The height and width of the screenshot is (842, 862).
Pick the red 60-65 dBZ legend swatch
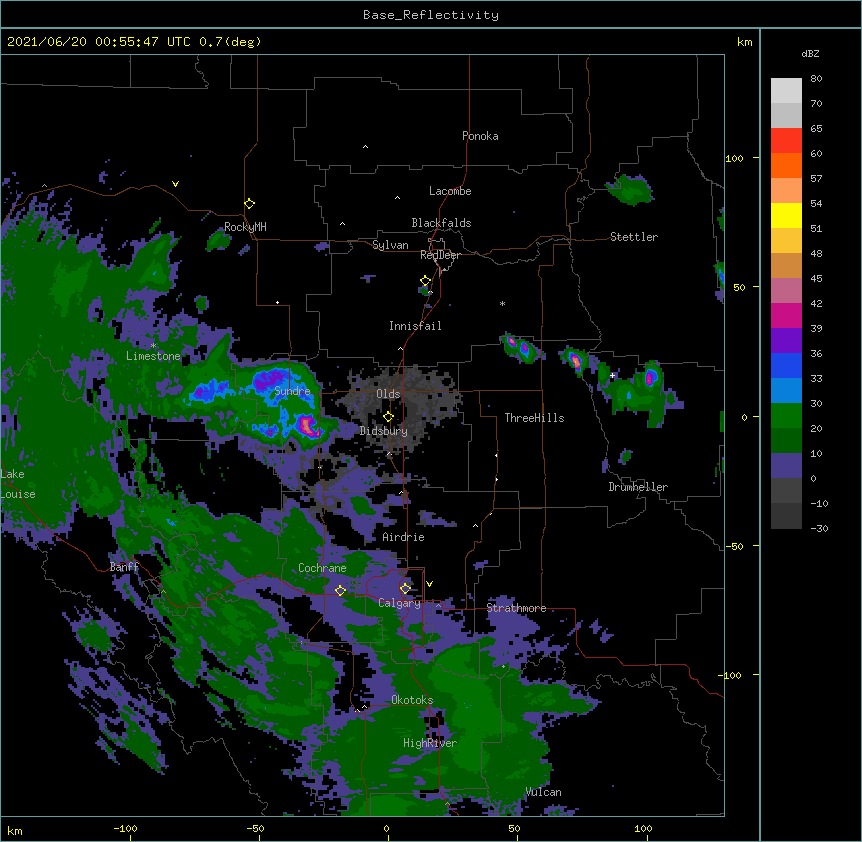point(786,141)
